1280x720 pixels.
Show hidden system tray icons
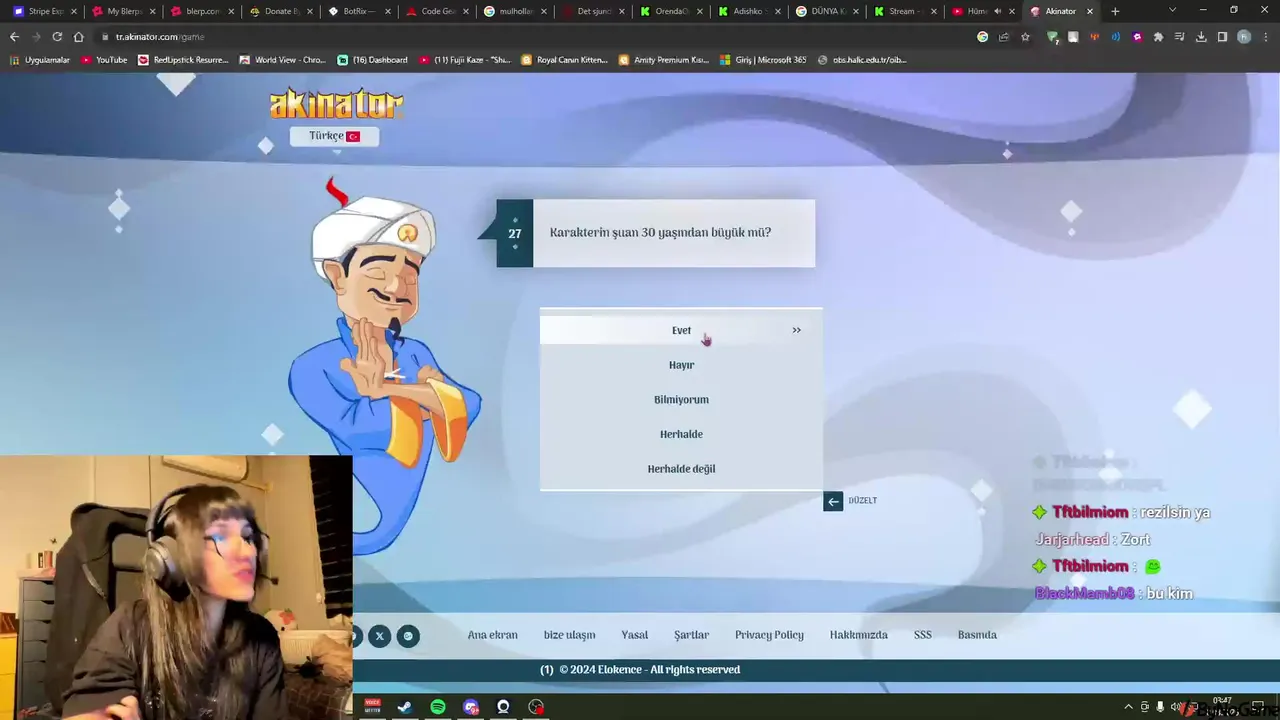[x=1129, y=707]
